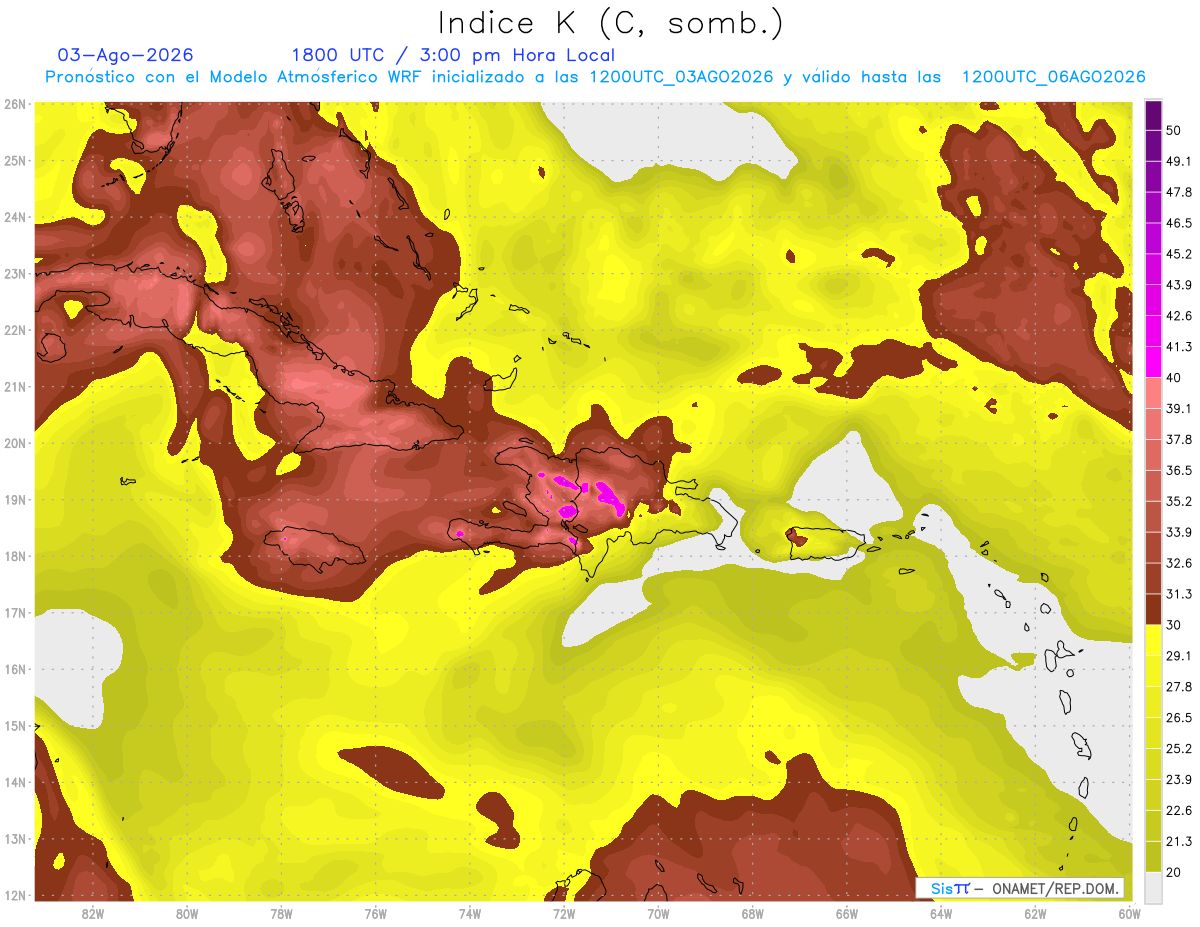
Task: Click the "76W" longitude label
Action: click(376, 914)
